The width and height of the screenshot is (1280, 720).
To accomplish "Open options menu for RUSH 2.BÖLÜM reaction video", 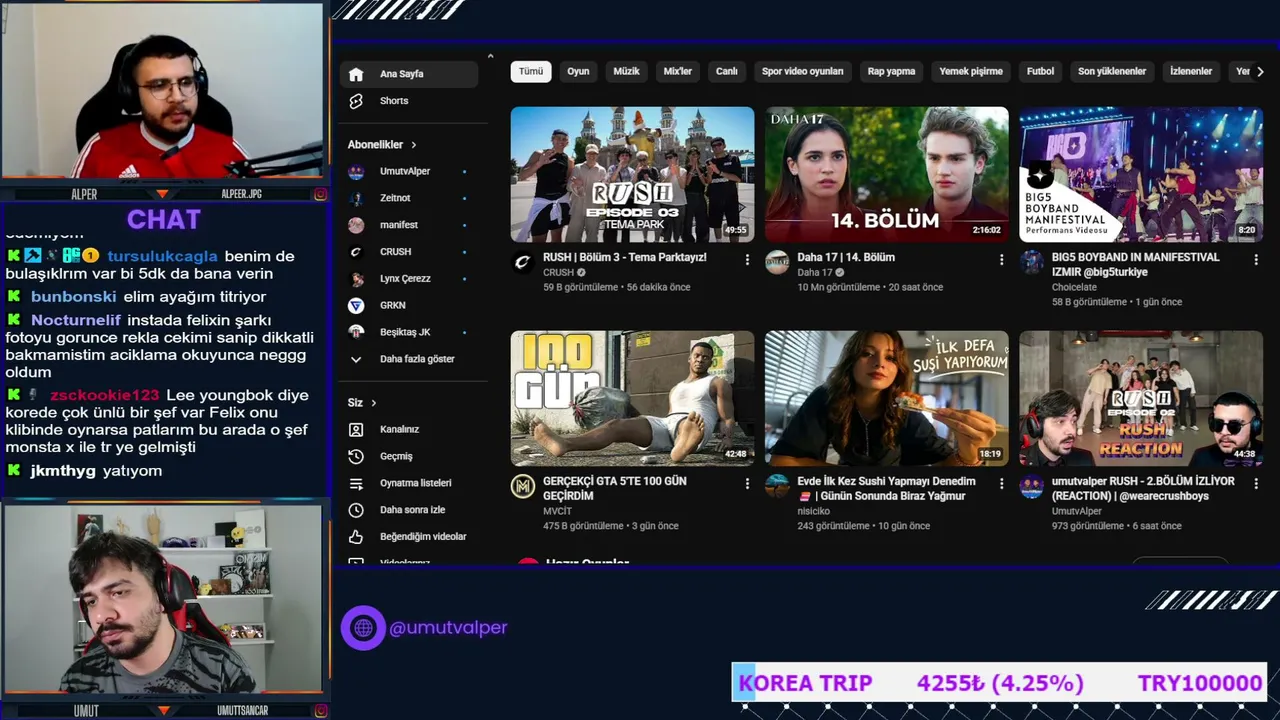I will tap(1256, 483).
